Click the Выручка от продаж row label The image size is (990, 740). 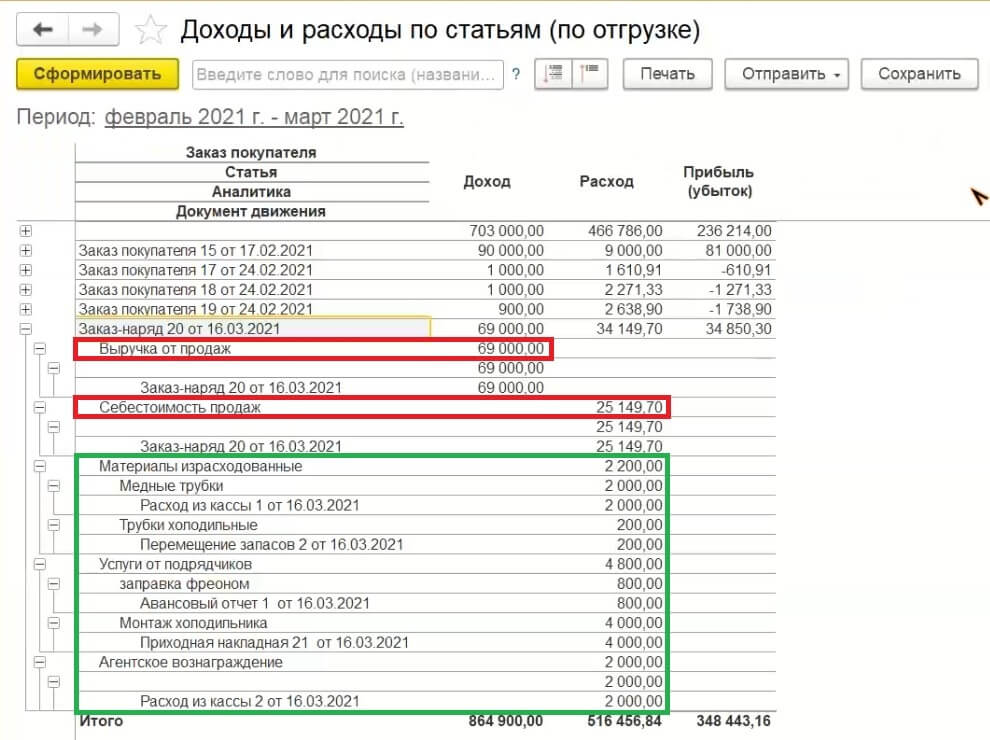(165, 349)
